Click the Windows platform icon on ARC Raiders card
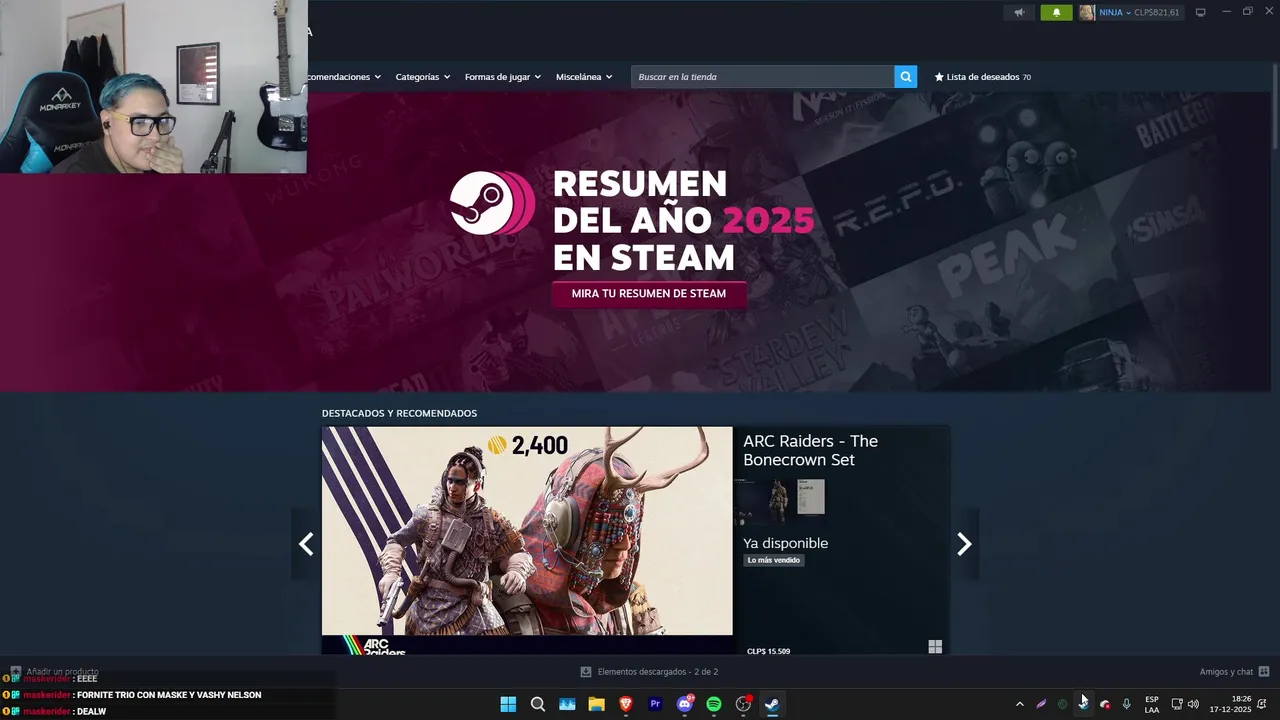Viewport: 1280px width, 720px height. click(x=935, y=647)
